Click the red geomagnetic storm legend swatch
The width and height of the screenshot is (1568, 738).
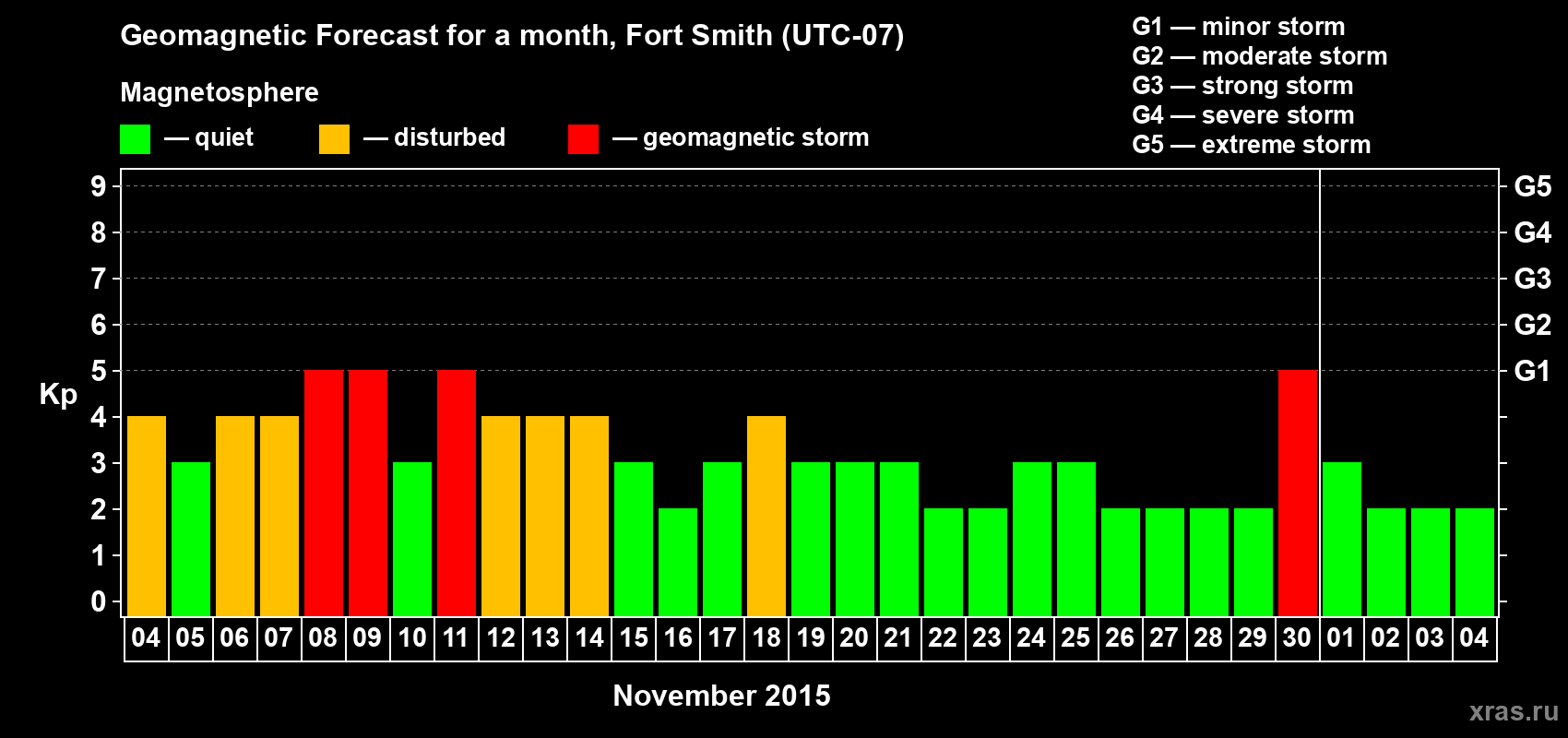pyautogui.click(x=583, y=139)
